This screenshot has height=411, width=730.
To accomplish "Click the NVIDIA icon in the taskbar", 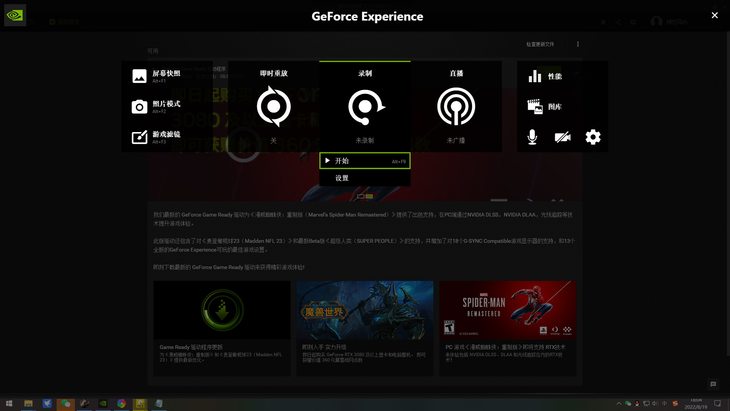I will [x=103, y=404].
